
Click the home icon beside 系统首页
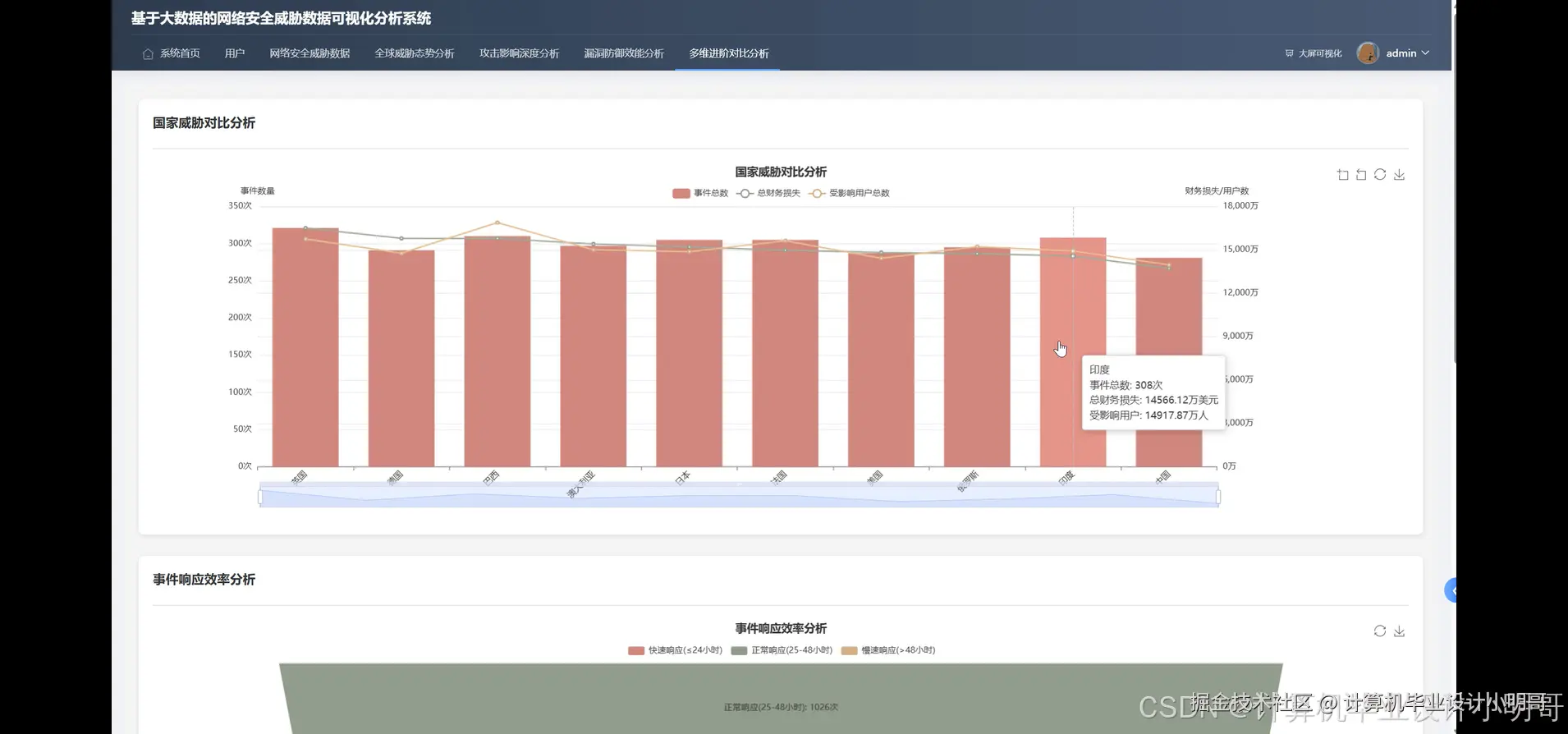tap(148, 53)
